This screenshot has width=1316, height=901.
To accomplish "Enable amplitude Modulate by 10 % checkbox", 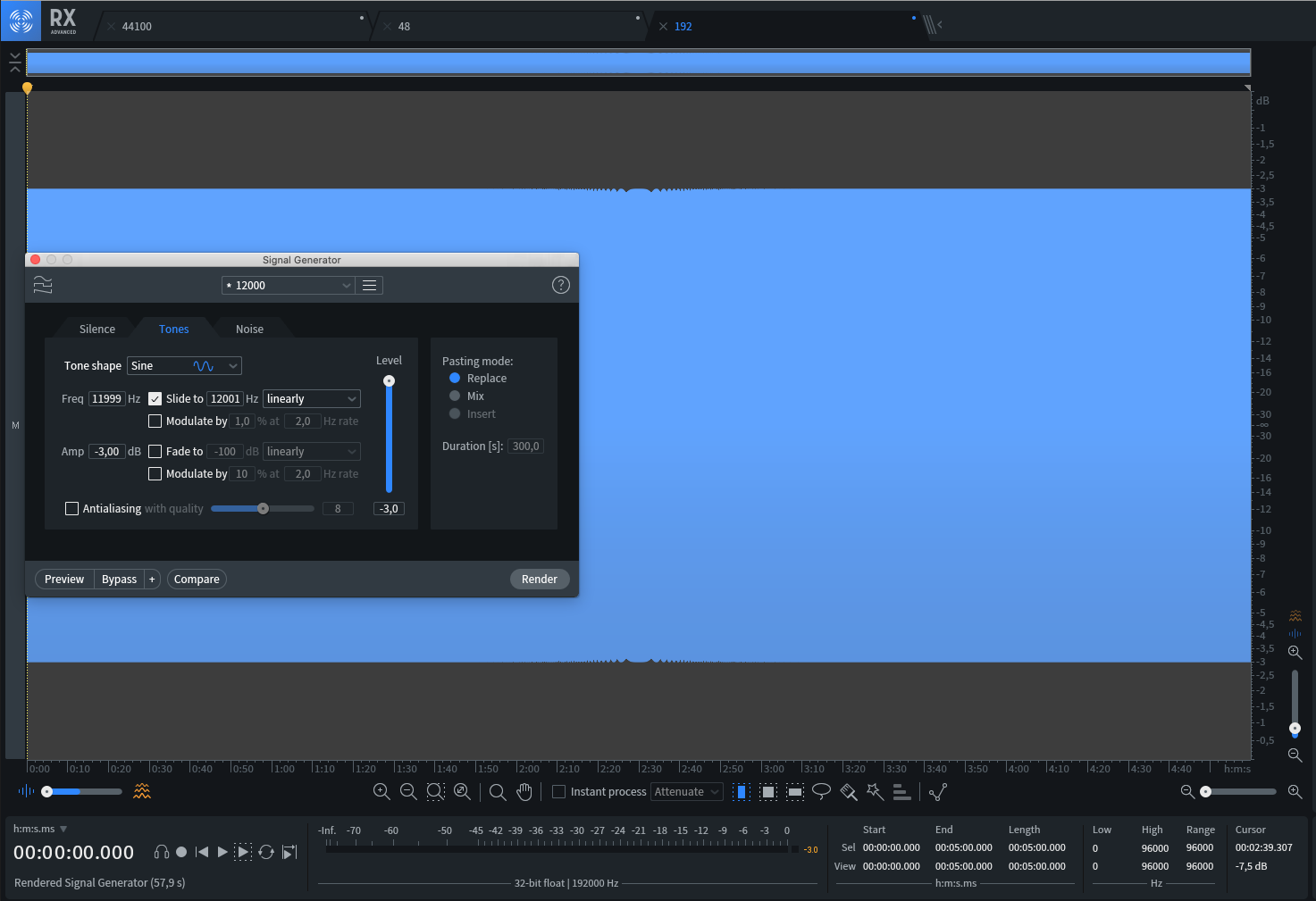I will click(x=155, y=474).
